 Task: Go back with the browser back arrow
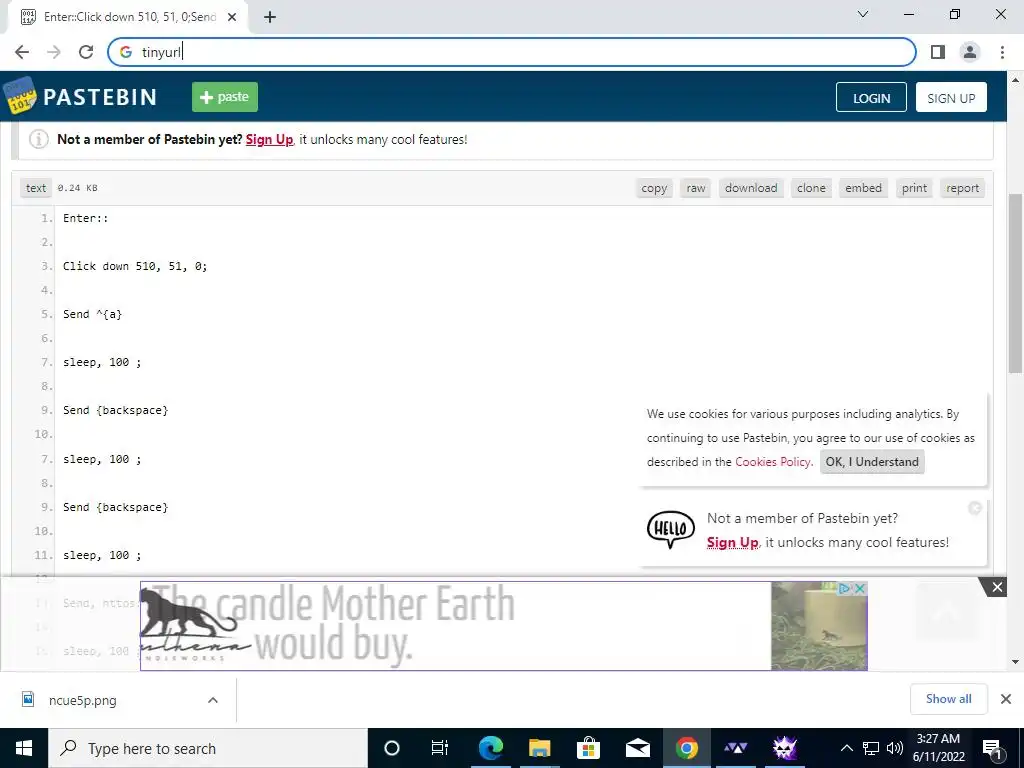point(22,52)
